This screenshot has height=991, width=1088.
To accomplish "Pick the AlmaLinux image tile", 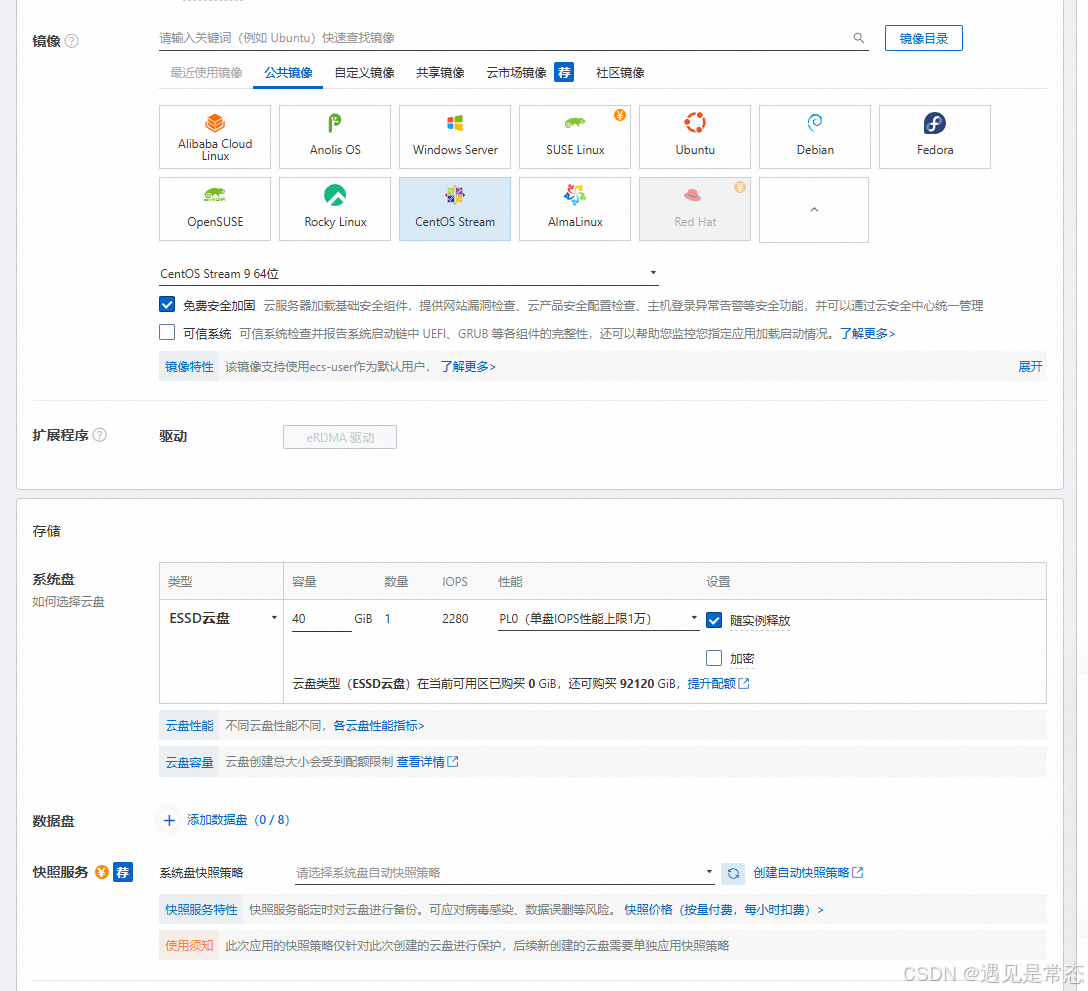I will coord(575,209).
